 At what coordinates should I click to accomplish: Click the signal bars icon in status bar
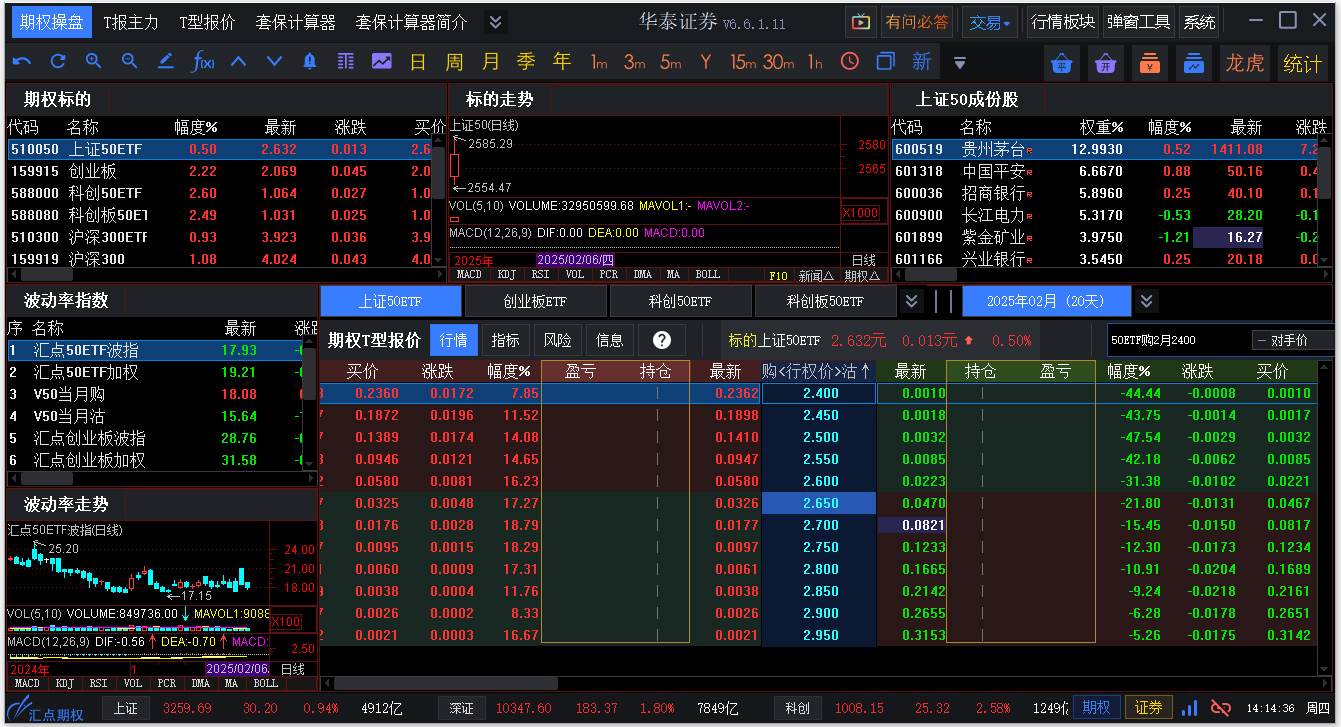[x=1190, y=708]
